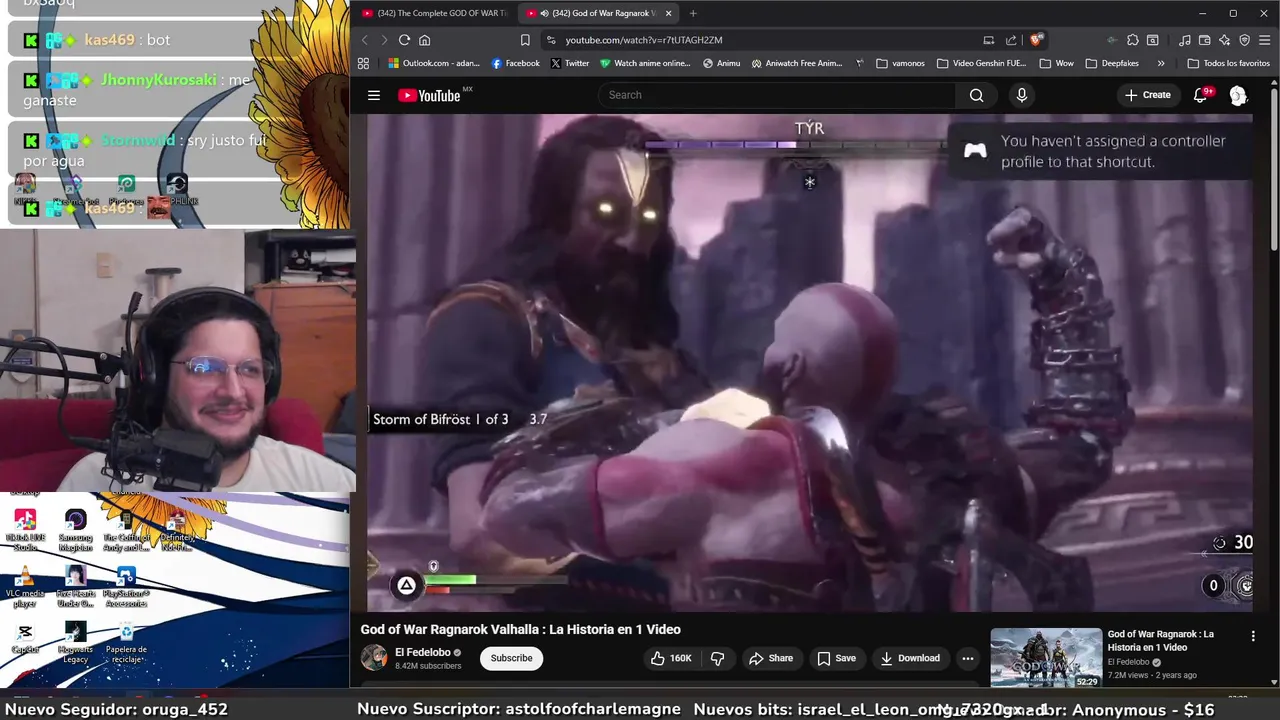The height and width of the screenshot is (720, 1280).
Task: Click the Storm of Bifröst timer text
Action: tap(460, 419)
